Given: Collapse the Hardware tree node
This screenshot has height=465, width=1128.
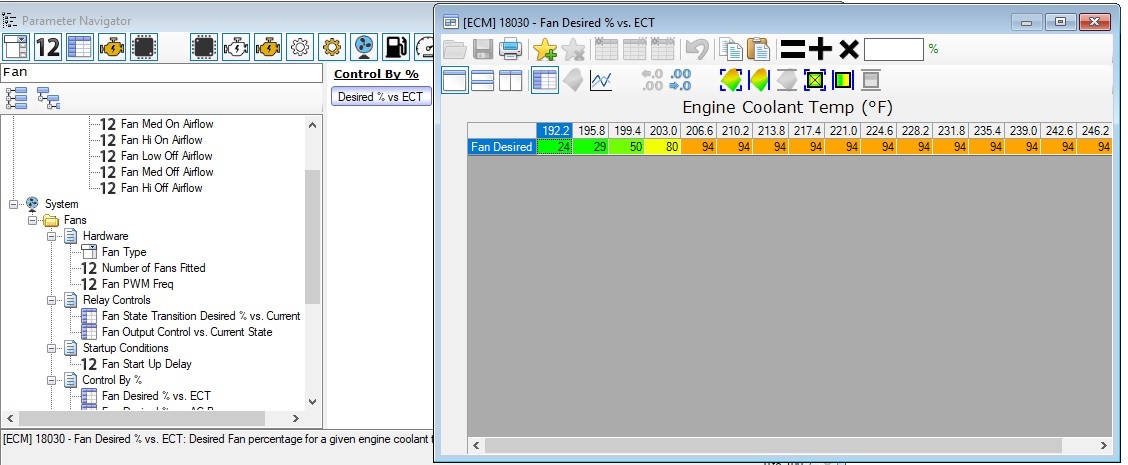Looking at the screenshot, I should (x=52, y=236).
